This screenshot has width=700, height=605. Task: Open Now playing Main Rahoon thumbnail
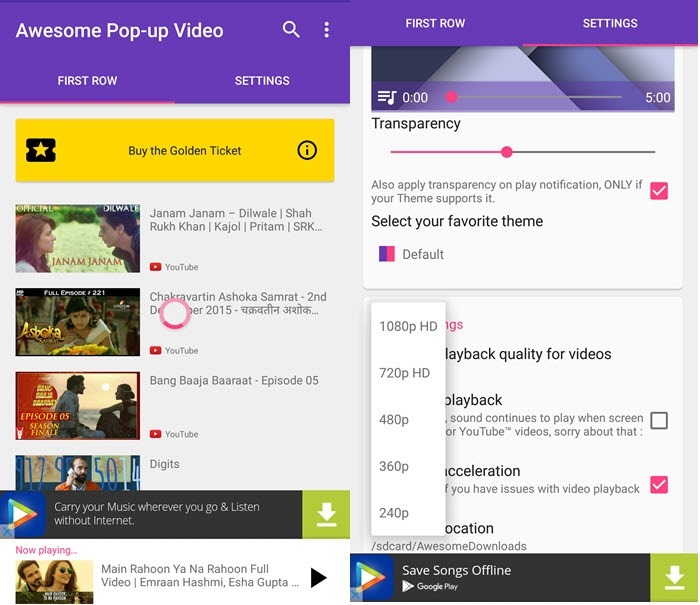point(54,582)
